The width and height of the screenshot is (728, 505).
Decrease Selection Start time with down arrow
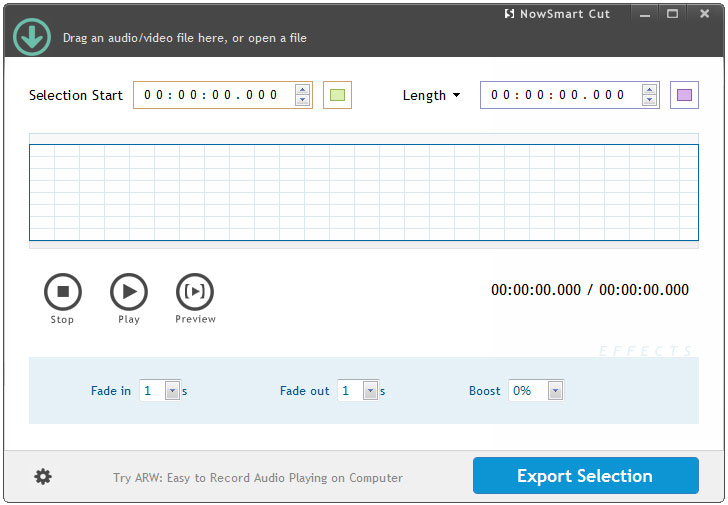[x=302, y=100]
